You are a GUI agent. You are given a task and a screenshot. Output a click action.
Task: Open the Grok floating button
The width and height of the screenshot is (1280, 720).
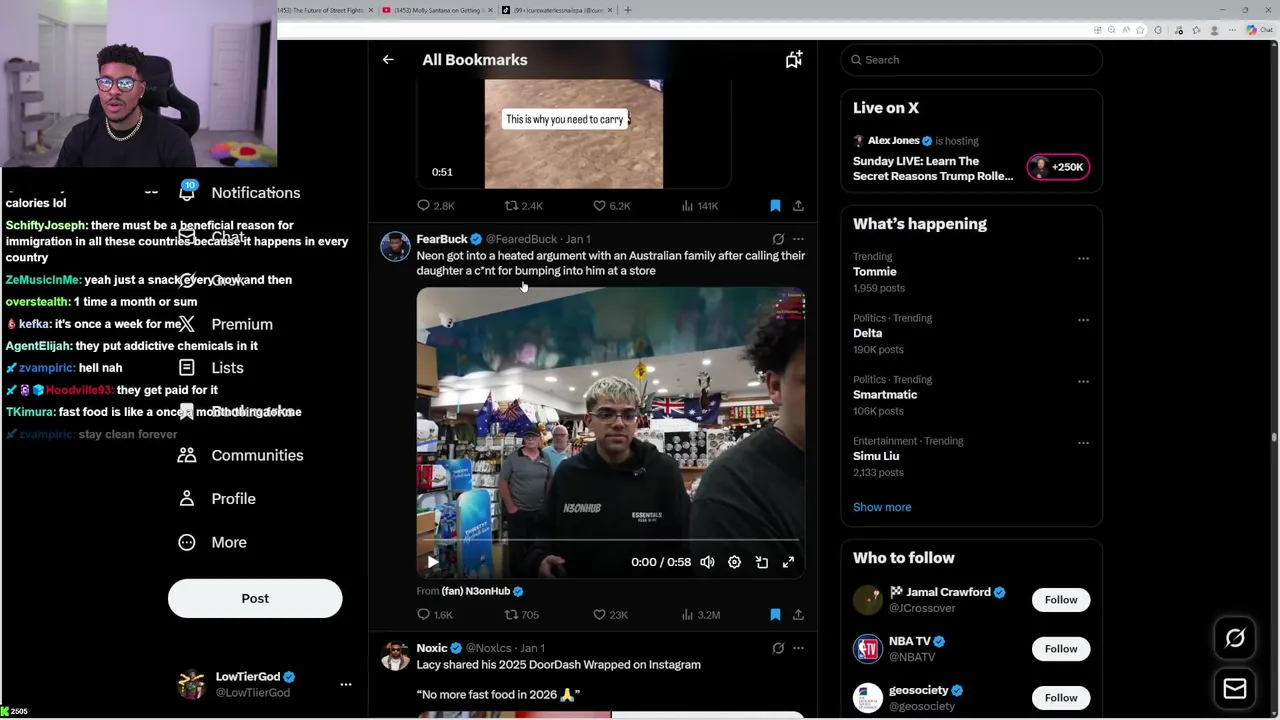tap(1235, 638)
